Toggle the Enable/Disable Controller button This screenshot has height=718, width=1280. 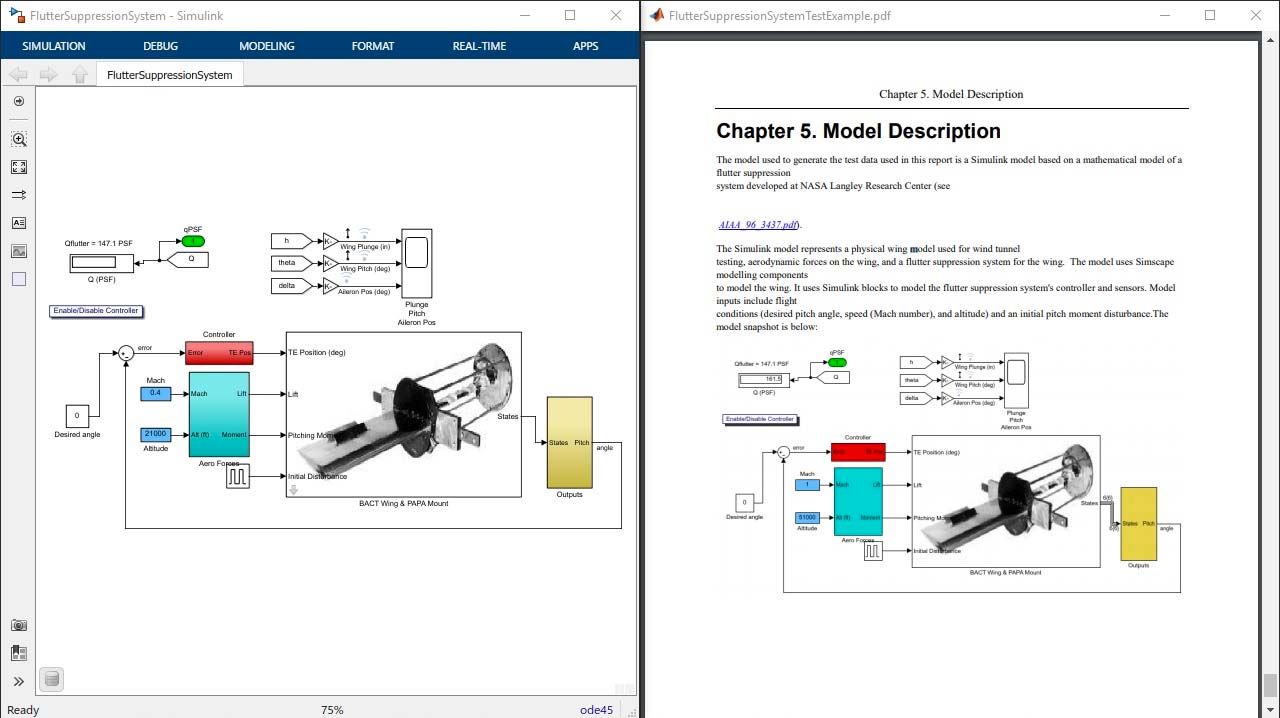coord(96,311)
